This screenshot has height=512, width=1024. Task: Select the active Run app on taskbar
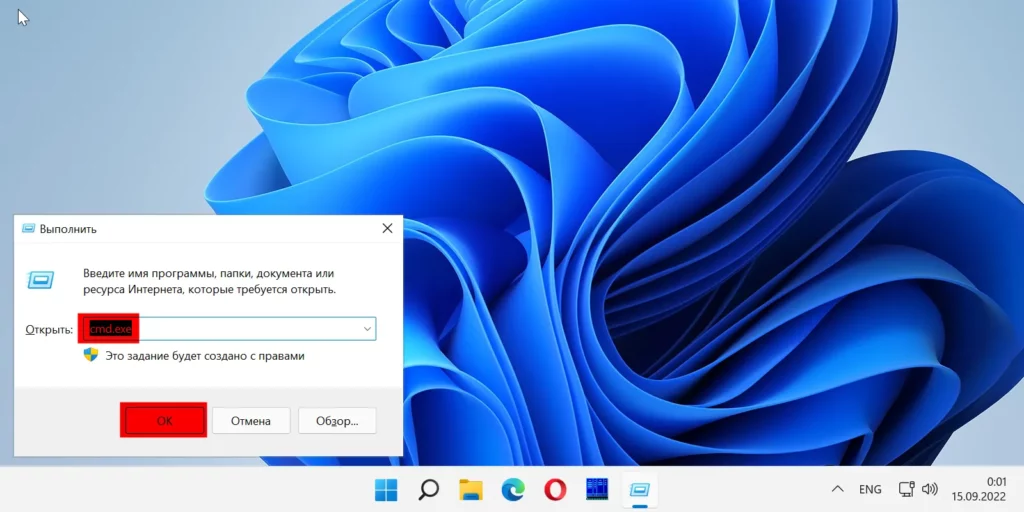pos(639,489)
